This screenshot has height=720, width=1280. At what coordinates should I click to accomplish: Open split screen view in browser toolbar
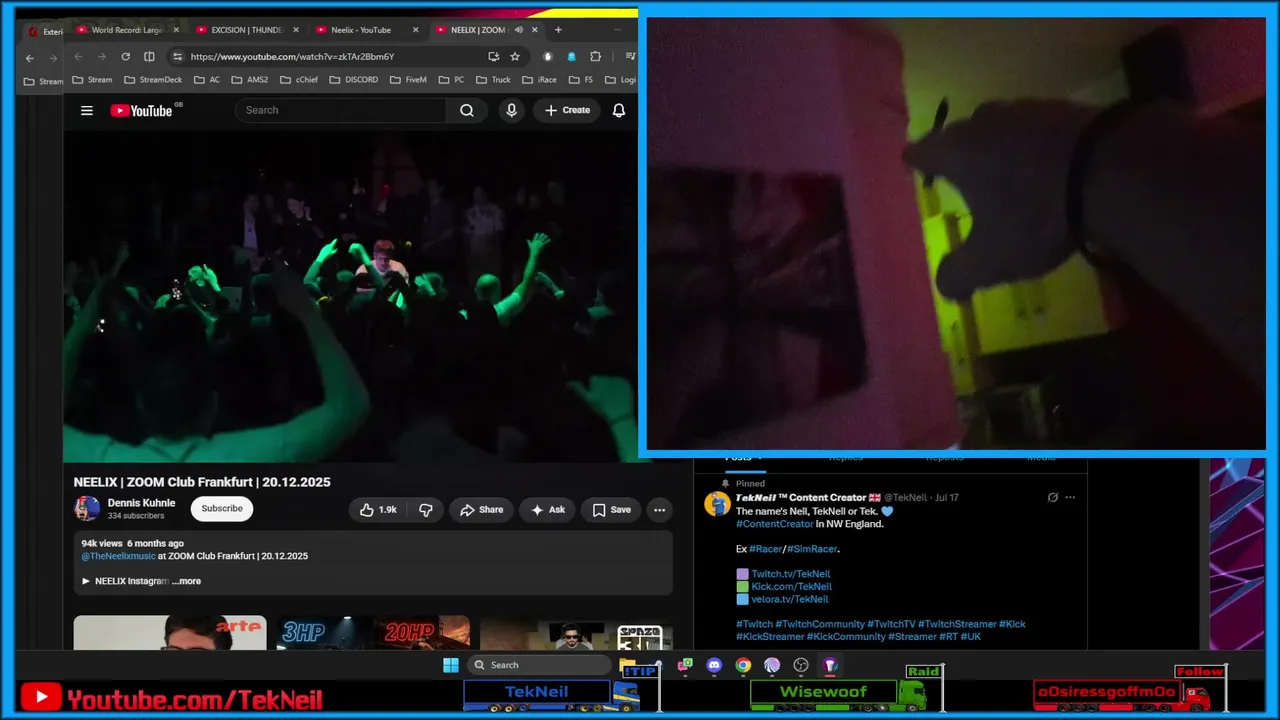click(149, 57)
